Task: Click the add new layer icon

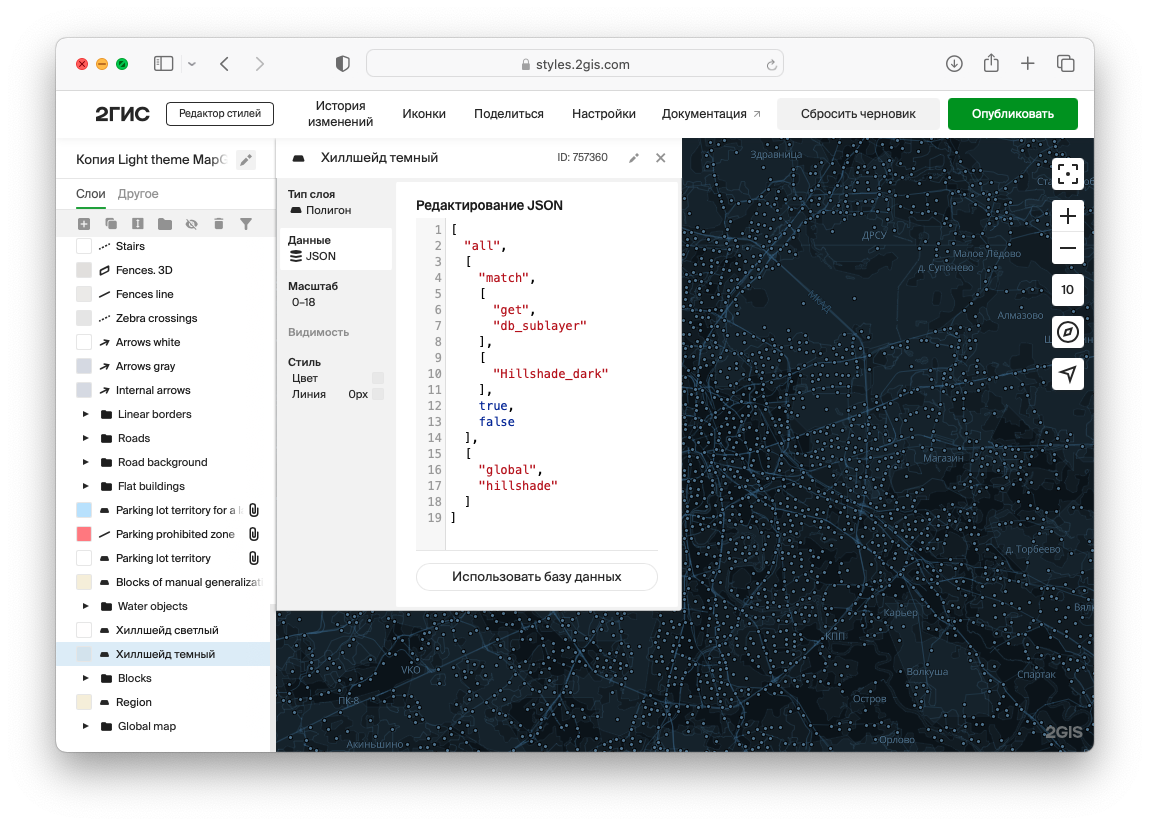Action: pos(84,224)
